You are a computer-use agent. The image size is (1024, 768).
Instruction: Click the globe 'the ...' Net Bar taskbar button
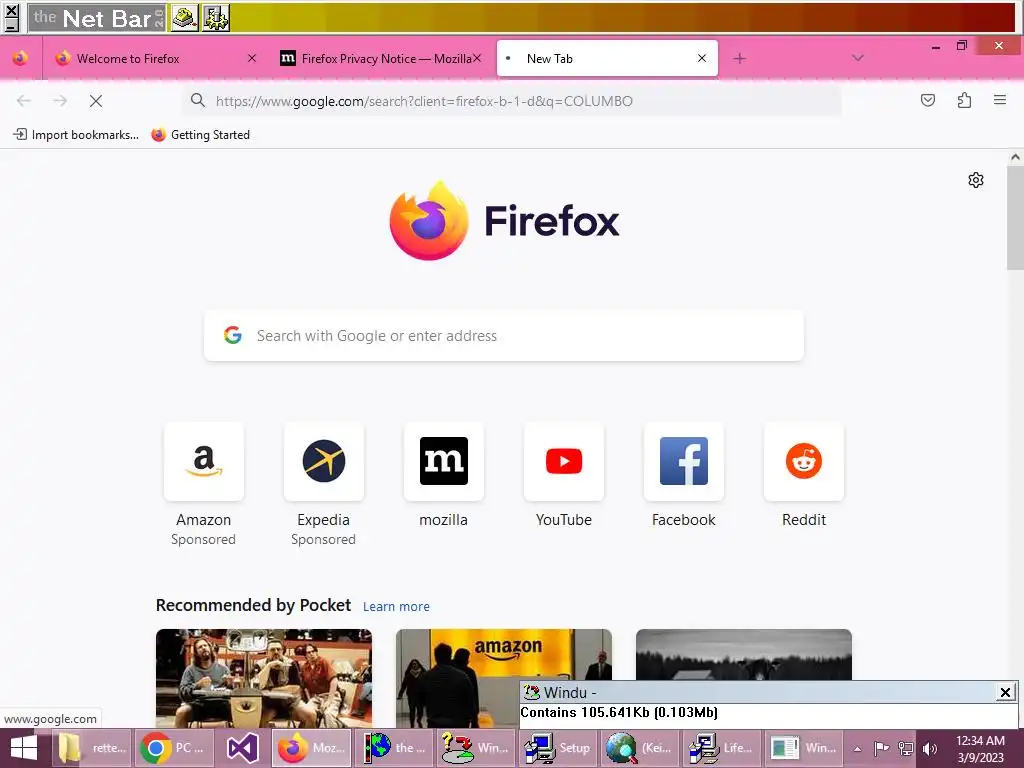(395, 748)
